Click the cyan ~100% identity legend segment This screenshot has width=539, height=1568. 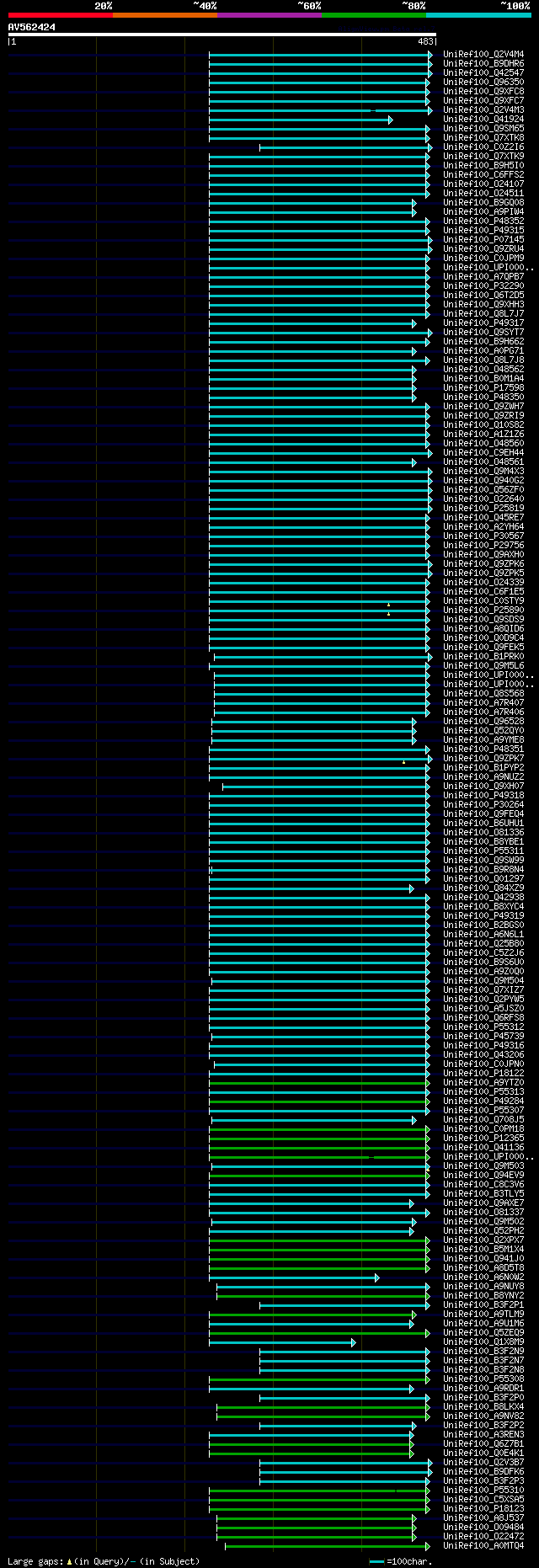point(478,15)
